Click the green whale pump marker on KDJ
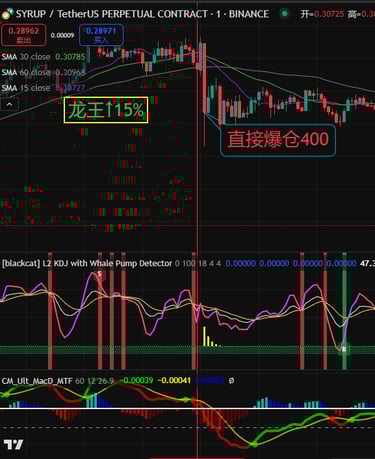The width and height of the screenshot is (375, 459). point(344,349)
